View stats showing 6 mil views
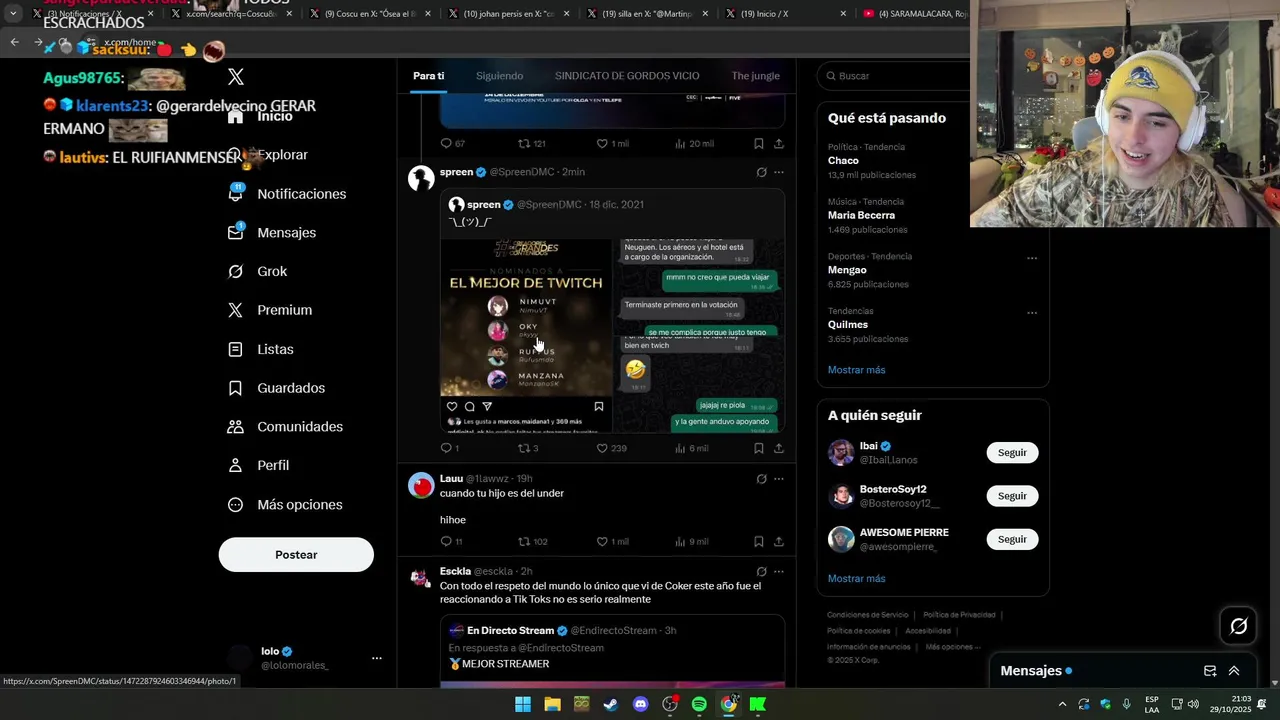The height and width of the screenshot is (720, 1280). 692,448
